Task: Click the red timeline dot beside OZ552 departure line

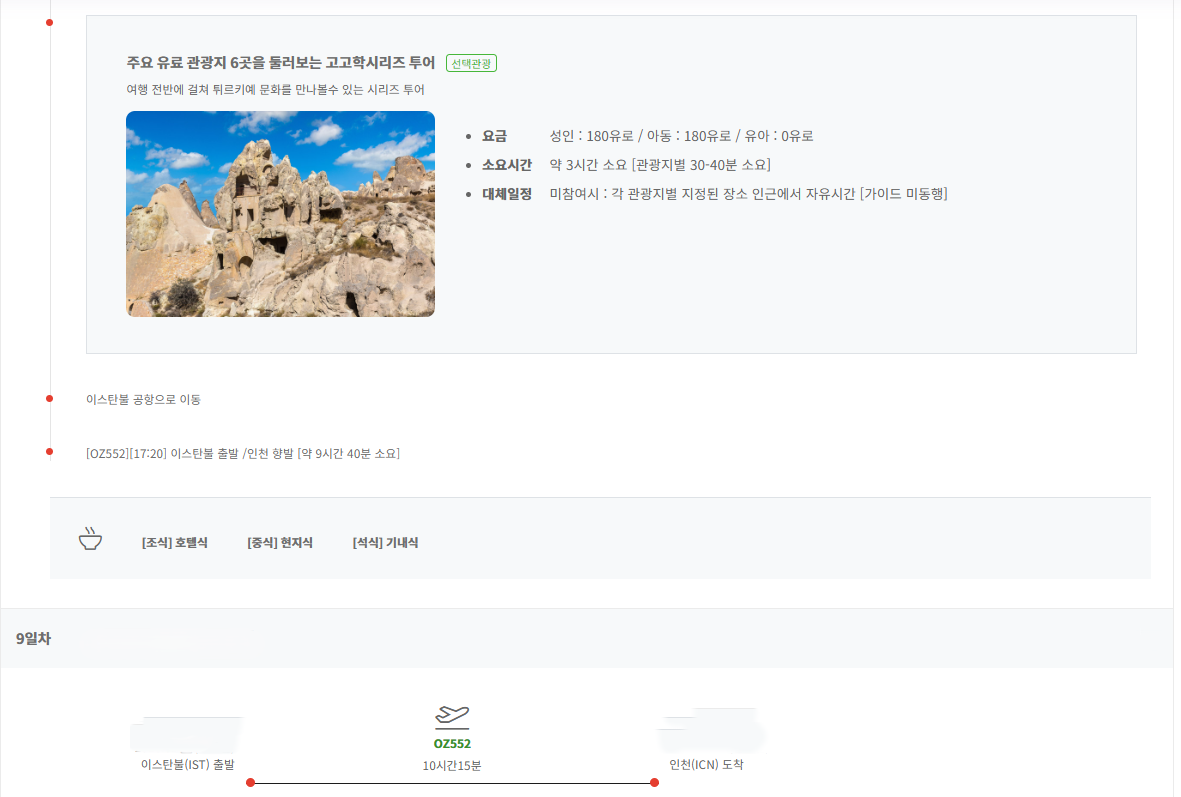Action: pos(49,452)
